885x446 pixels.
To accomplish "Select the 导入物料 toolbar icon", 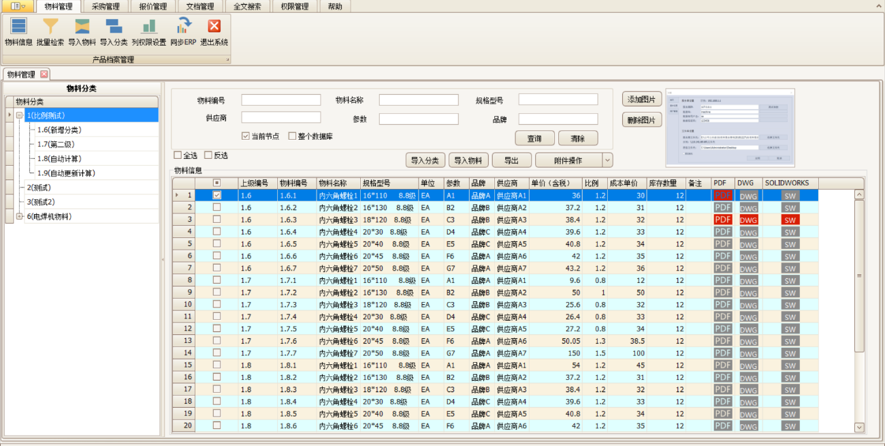I will pos(82,27).
